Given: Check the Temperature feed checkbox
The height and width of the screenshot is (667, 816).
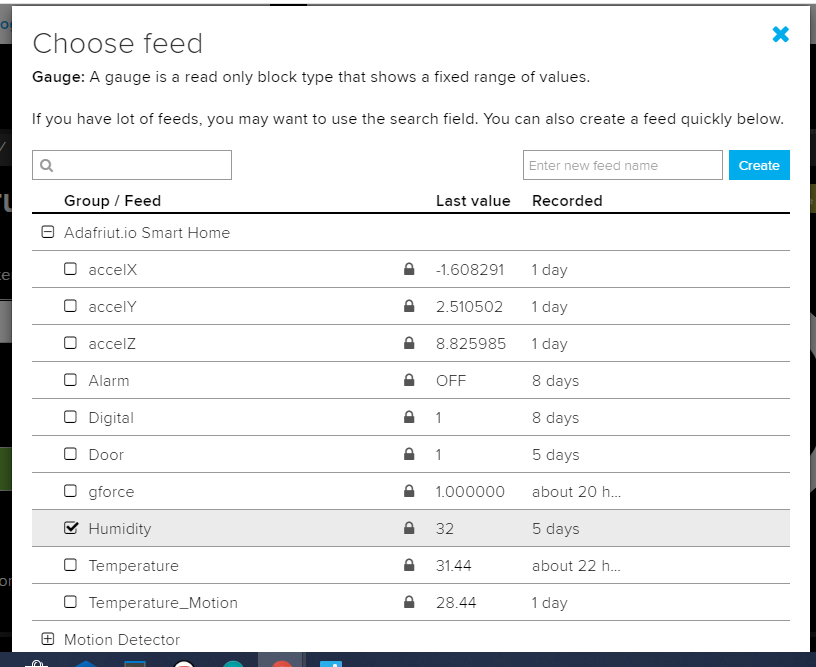Looking at the screenshot, I should click(70, 565).
